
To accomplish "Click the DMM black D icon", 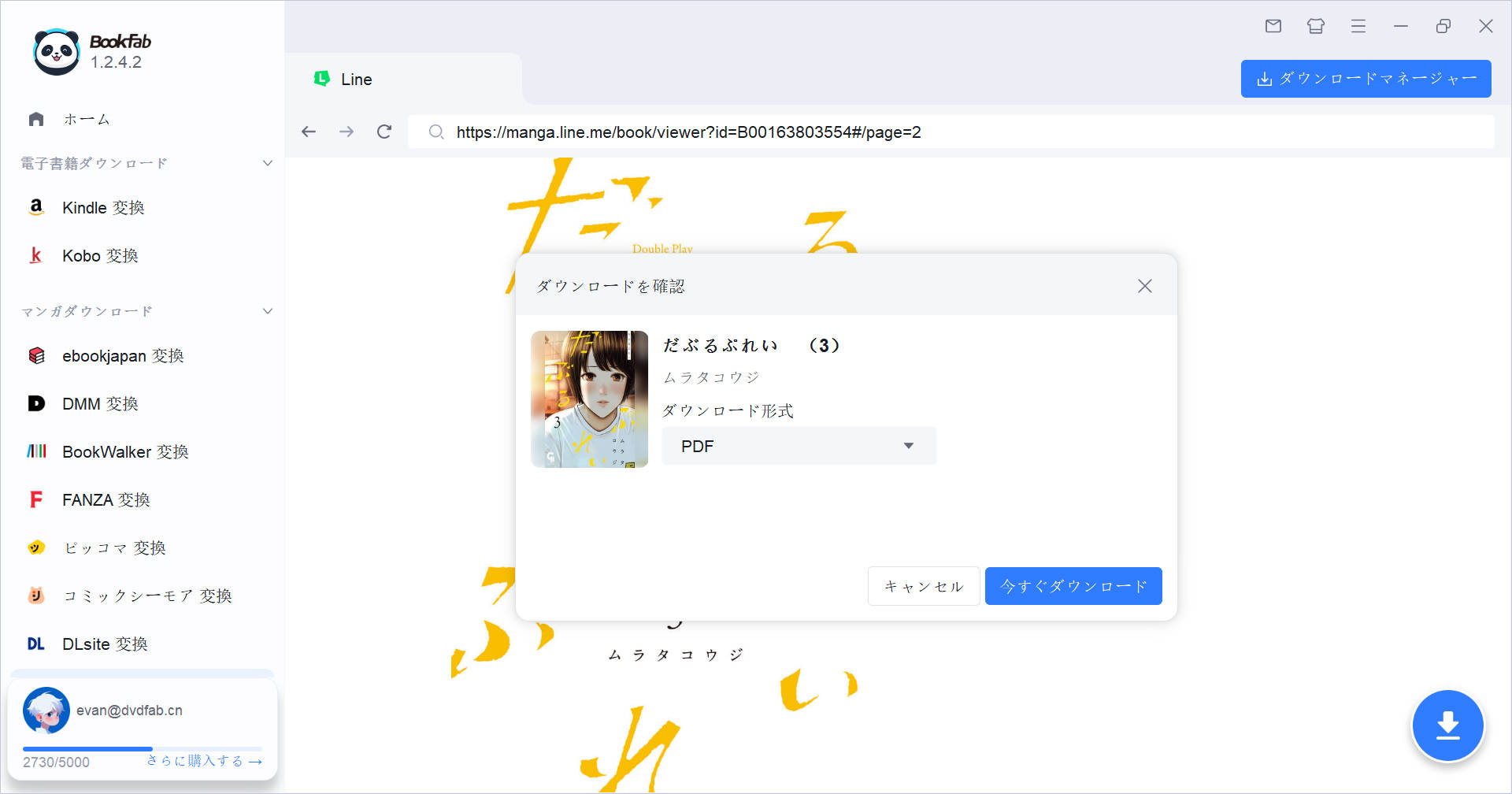I will coord(36,403).
